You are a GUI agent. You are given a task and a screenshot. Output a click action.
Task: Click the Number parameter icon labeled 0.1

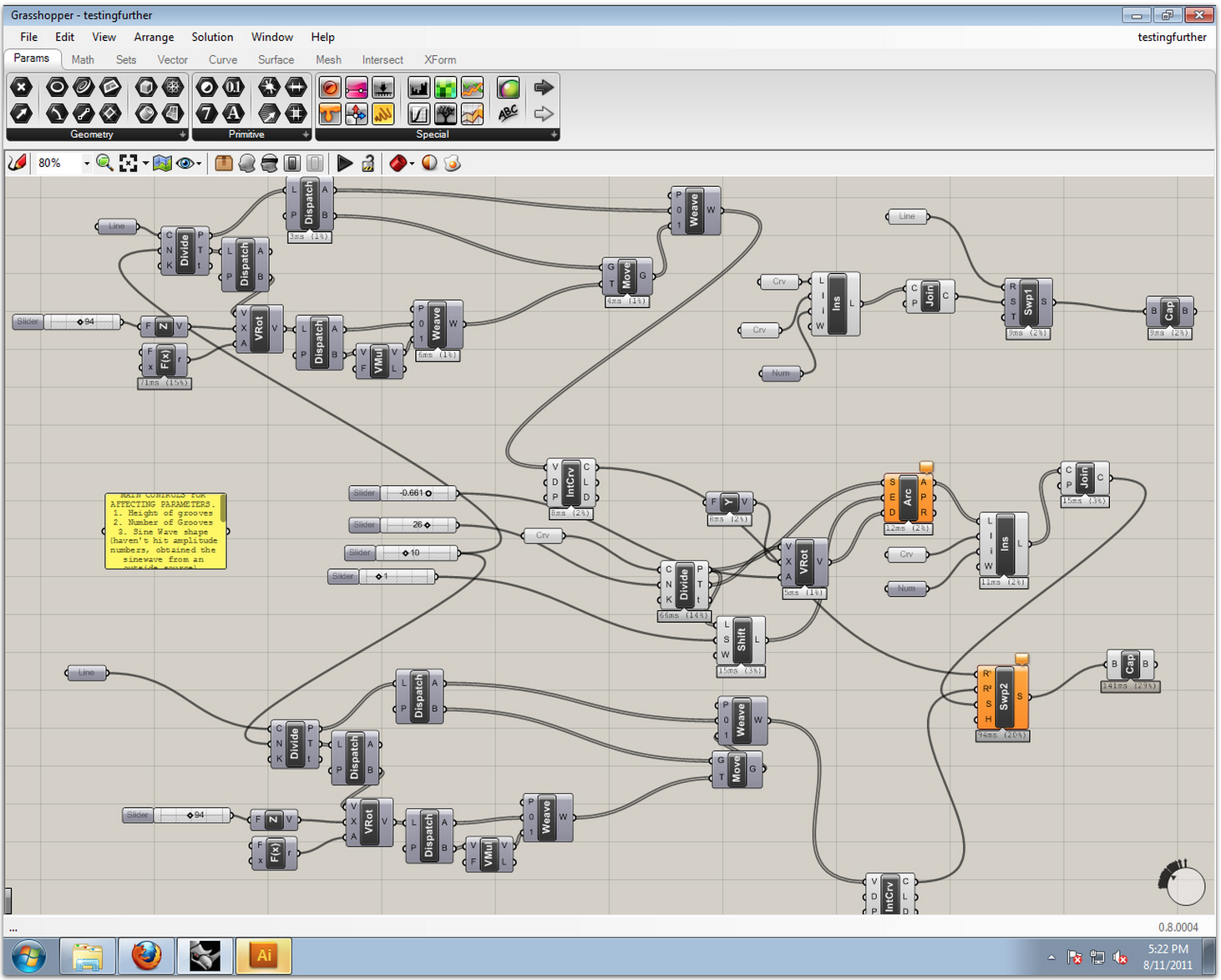click(x=233, y=87)
